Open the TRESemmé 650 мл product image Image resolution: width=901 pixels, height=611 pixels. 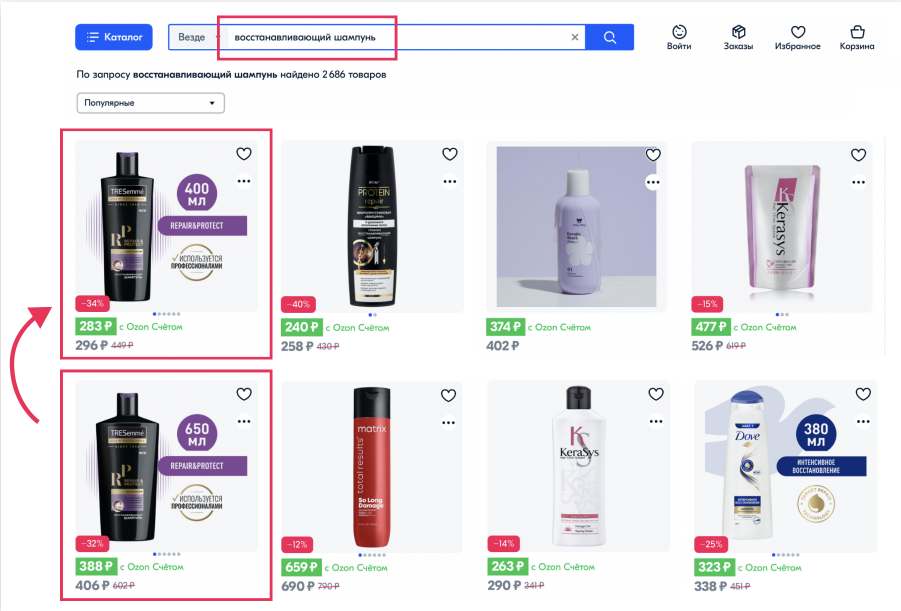pos(167,466)
